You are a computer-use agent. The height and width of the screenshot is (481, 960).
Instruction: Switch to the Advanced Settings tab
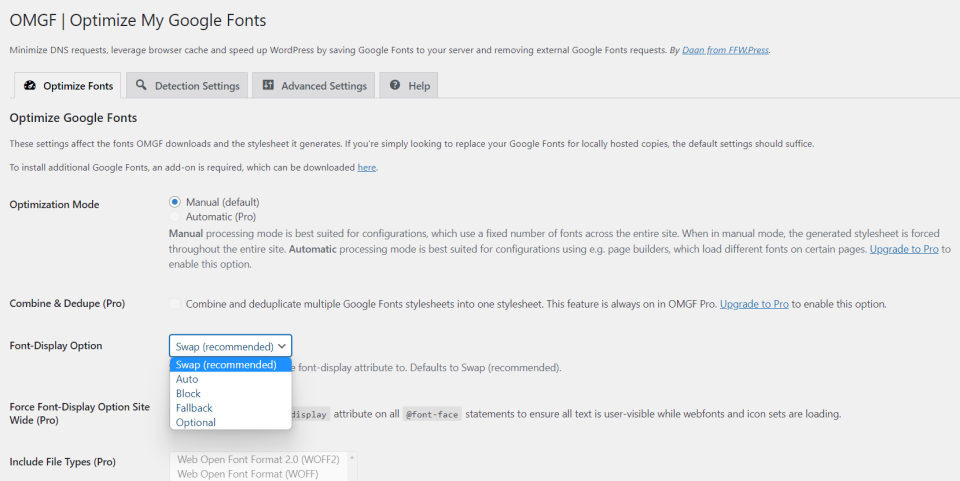coord(313,86)
